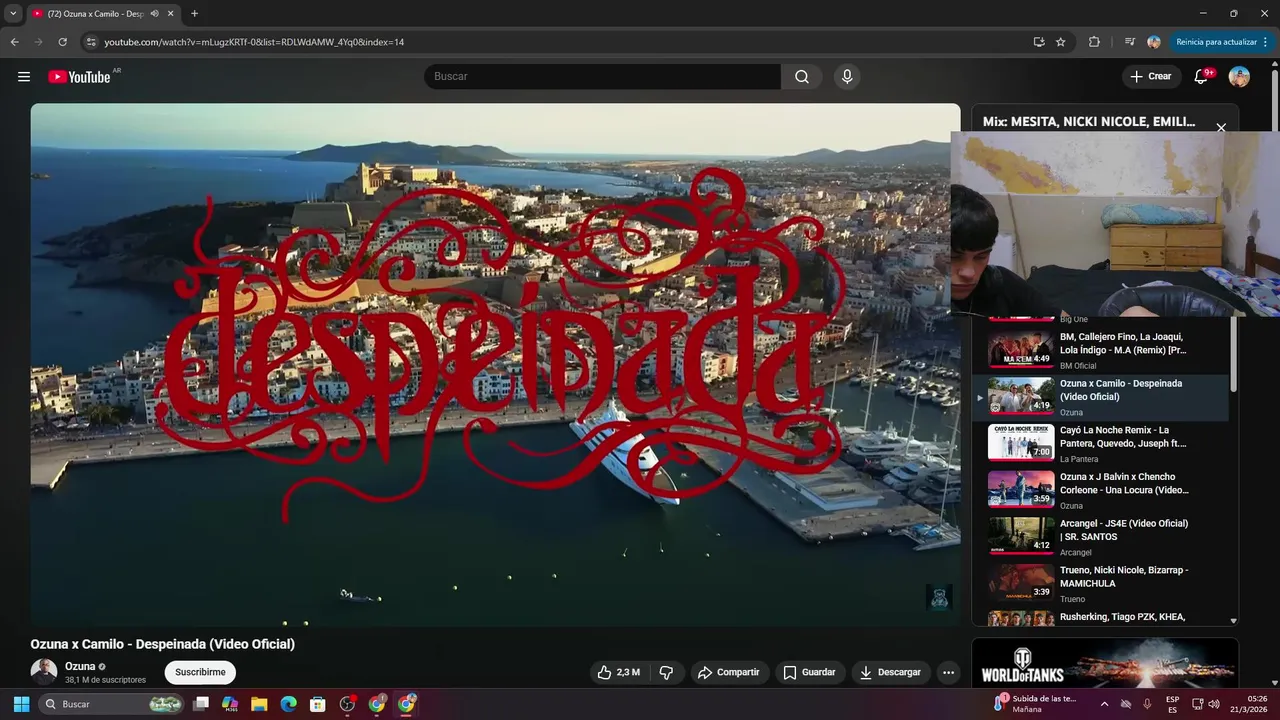Go back in browser history
This screenshot has width=1280, height=720.
tap(14, 42)
